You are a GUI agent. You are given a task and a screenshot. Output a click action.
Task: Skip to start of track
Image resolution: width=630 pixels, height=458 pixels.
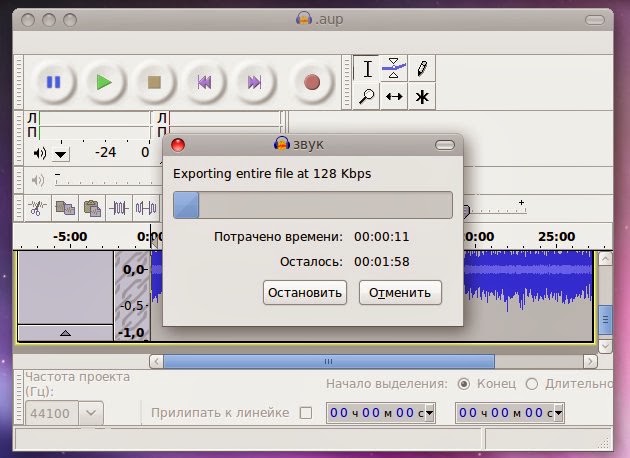(205, 82)
